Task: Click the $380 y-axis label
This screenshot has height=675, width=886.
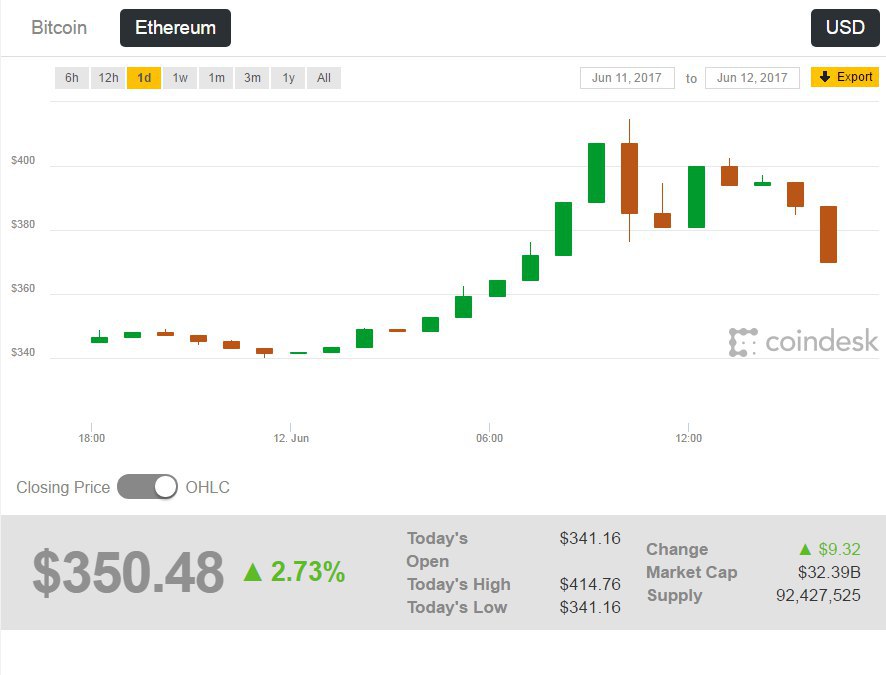Action: pyautogui.click(x=23, y=224)
